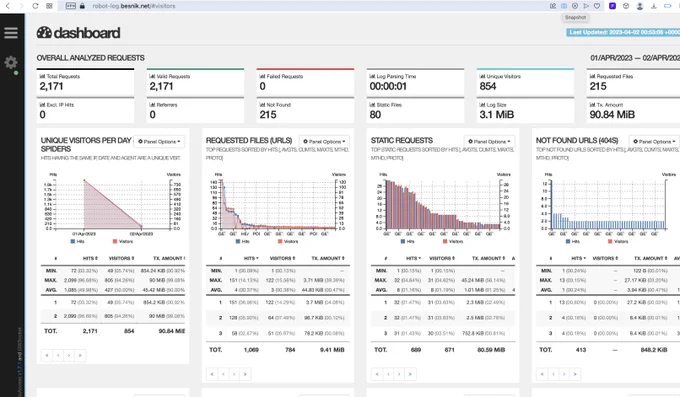
Task: Reload the page with refresh icon
Action: [x=36, y=6]
